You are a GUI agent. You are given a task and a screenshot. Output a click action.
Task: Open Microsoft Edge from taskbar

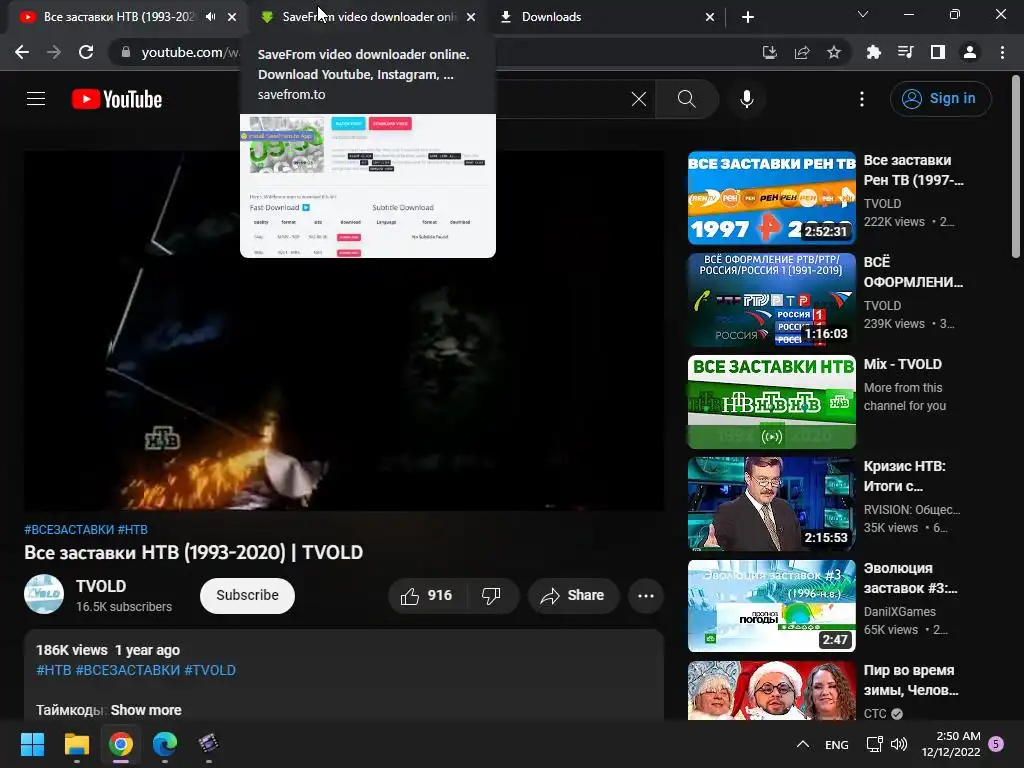(x=165, y=744)
